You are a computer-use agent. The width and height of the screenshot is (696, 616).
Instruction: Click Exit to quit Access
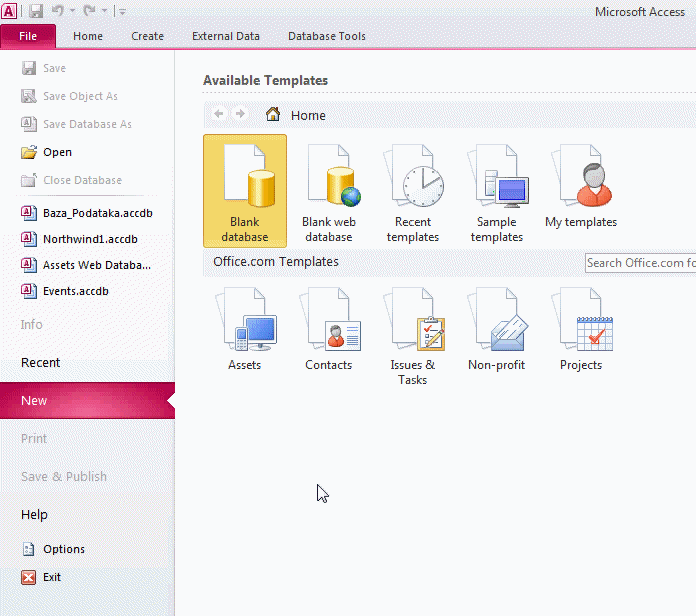pos(41,577)
